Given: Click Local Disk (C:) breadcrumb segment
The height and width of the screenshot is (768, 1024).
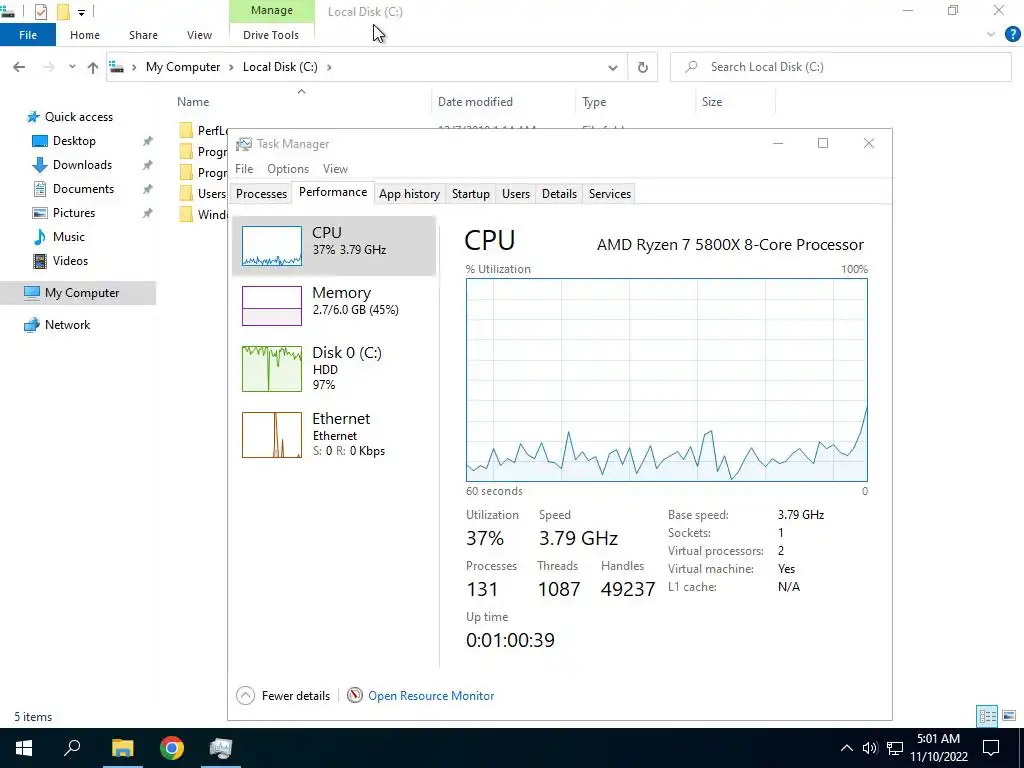Looking at the screenshot, I should point(280,67).
